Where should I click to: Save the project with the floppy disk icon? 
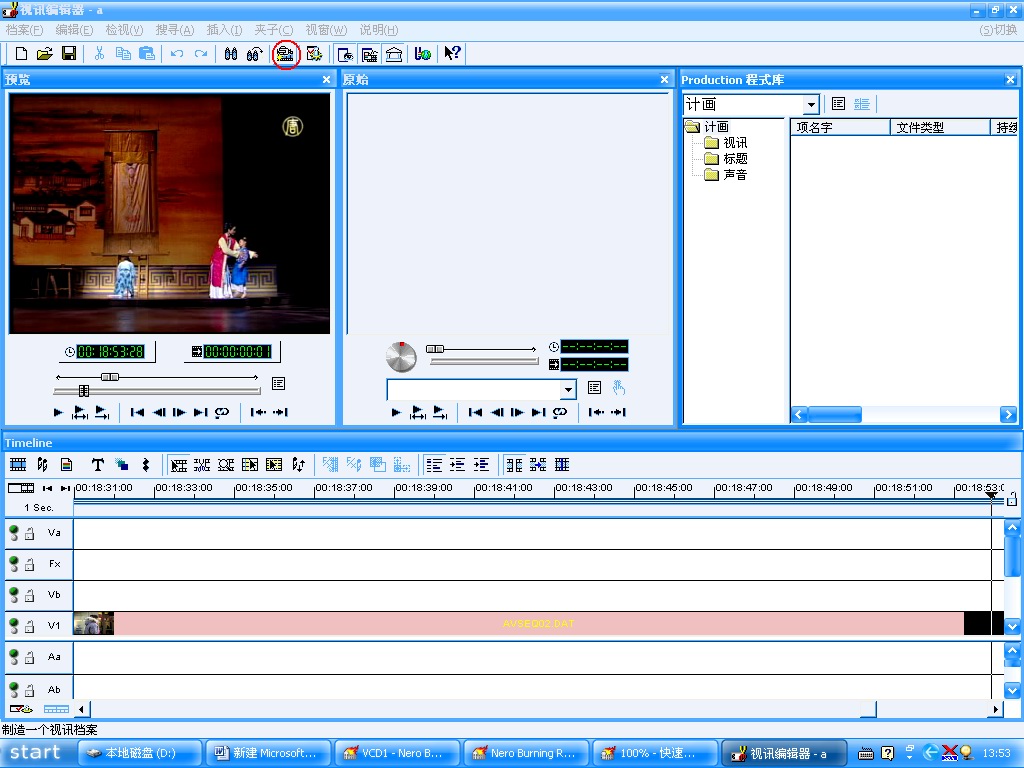(69, 54)
